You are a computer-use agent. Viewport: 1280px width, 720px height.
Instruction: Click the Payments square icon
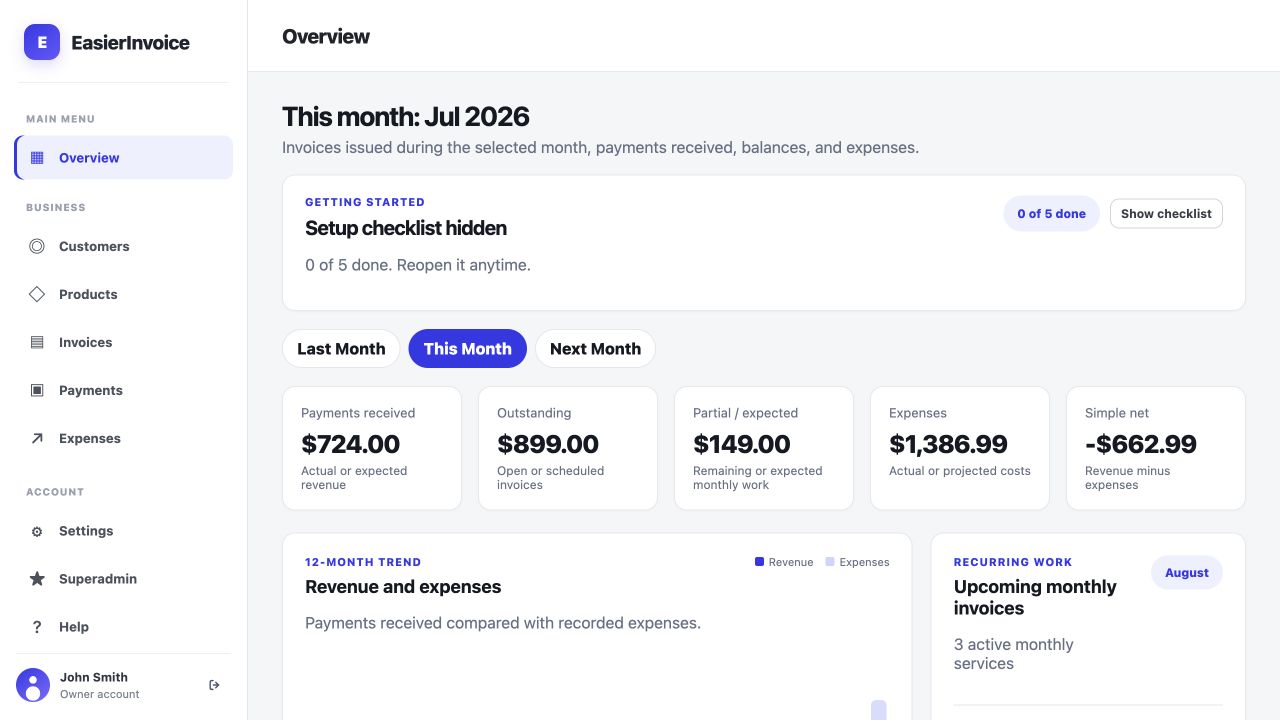[x=37, y=390]
